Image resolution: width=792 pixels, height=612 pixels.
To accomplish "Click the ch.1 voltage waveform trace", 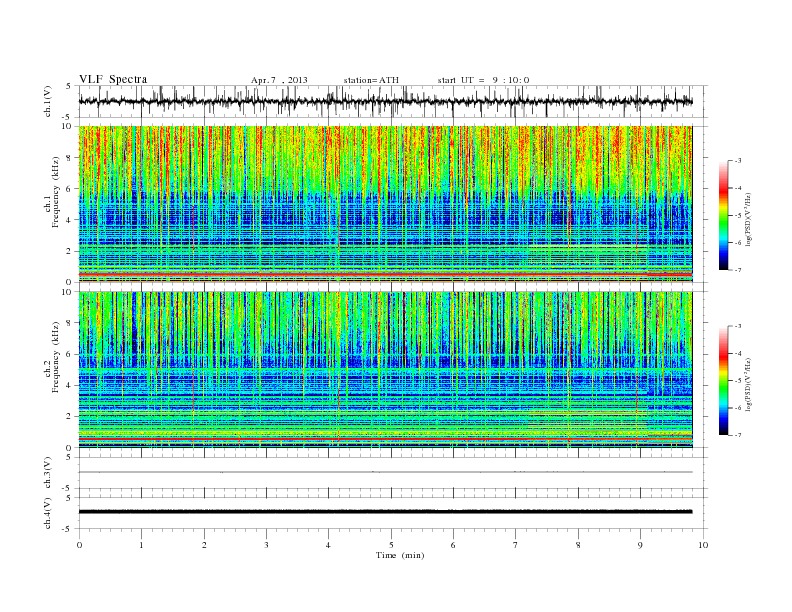I will (x=385, y=101).
